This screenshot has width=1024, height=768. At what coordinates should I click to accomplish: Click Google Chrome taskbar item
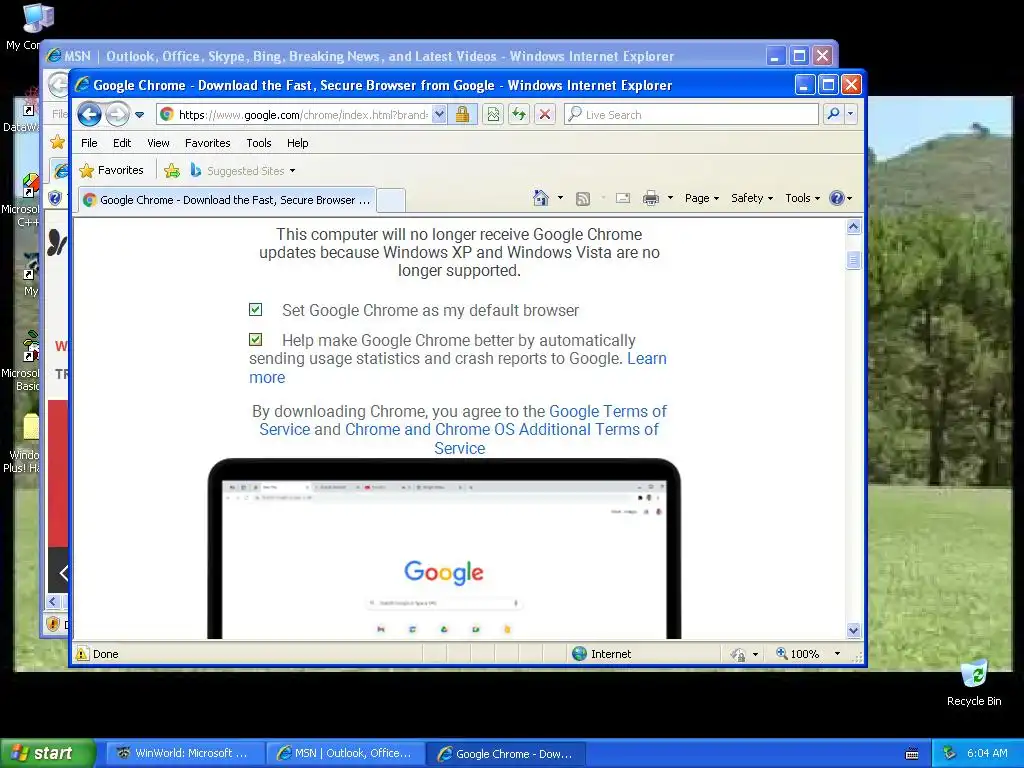[x=505, y=754]
